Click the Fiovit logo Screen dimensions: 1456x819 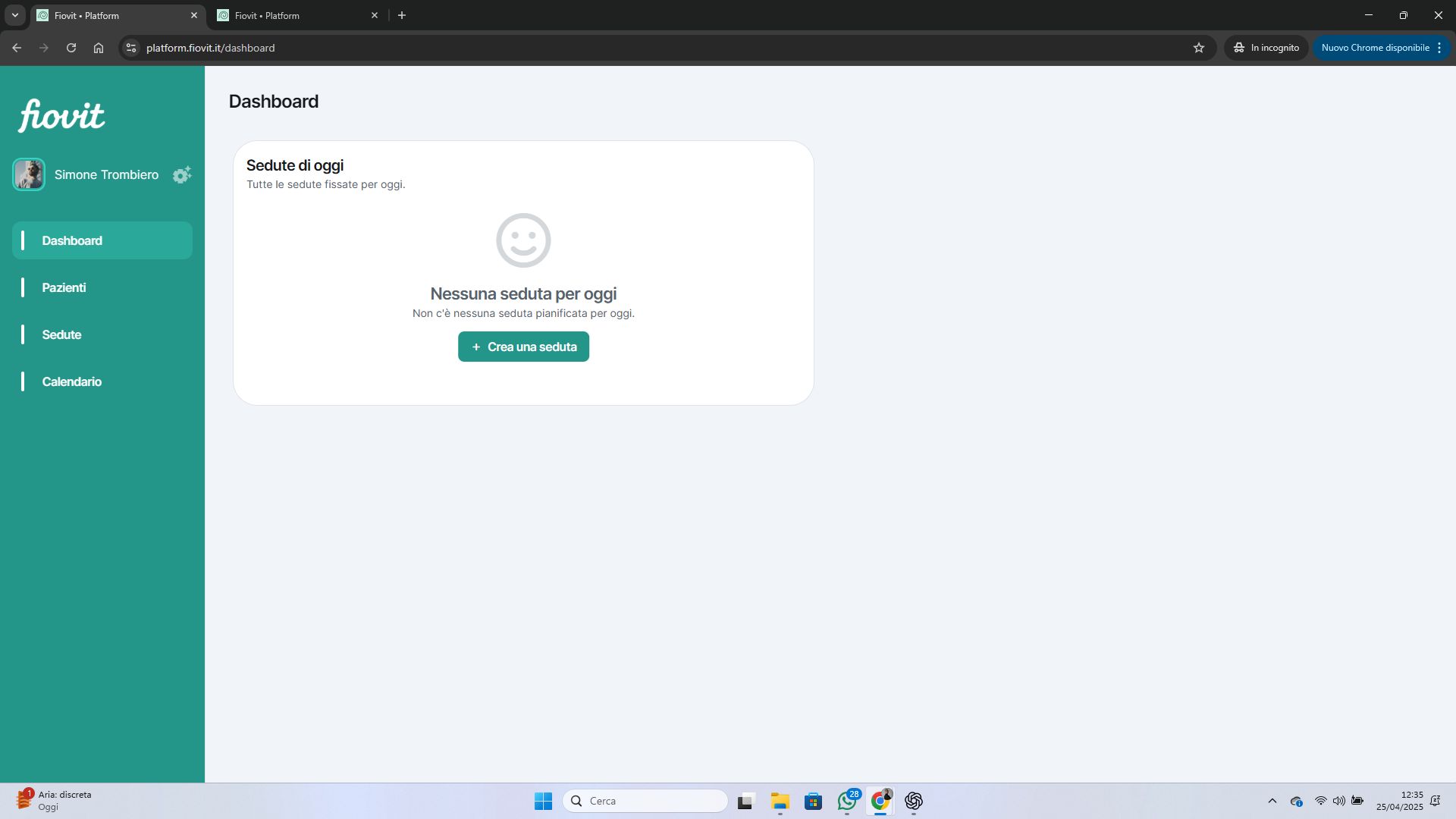coord(61,115)
